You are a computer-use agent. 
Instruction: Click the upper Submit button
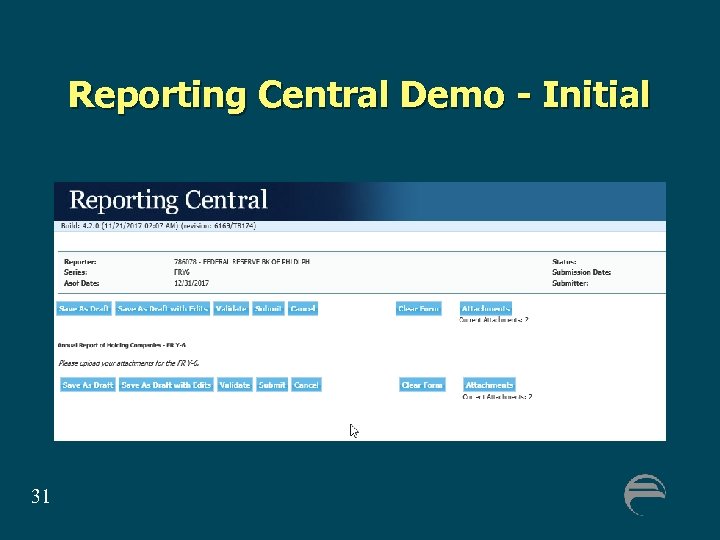[x=268, y=309]
